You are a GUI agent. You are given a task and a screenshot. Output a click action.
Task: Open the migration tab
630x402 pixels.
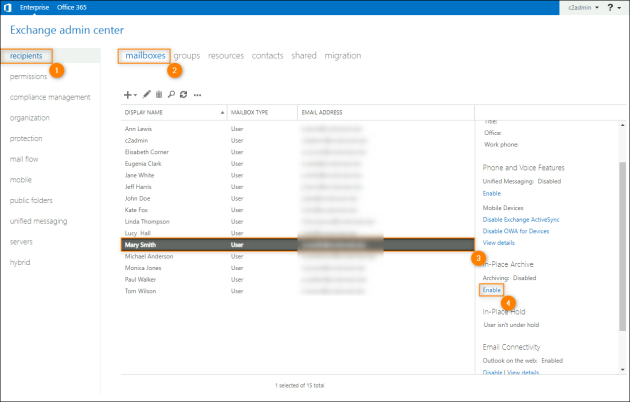click(343, 56)
